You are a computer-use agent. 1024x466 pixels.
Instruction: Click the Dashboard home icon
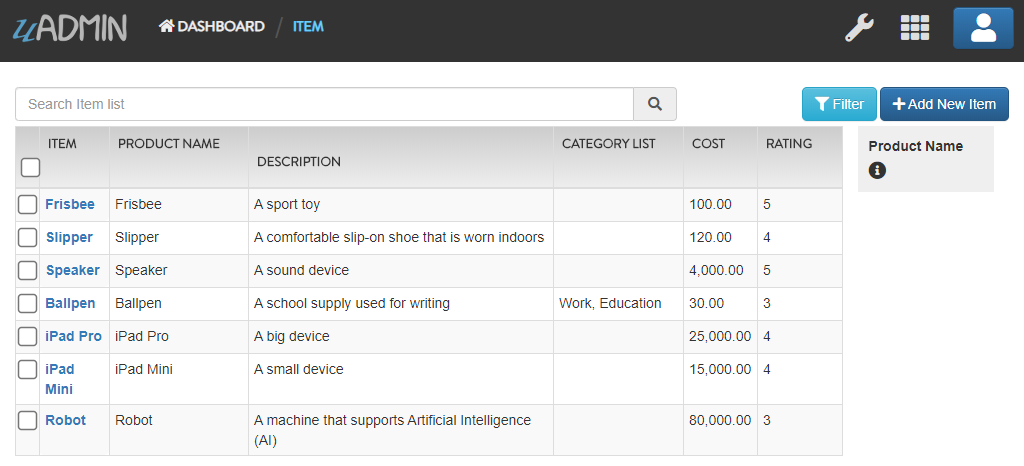tap(167, 26)
